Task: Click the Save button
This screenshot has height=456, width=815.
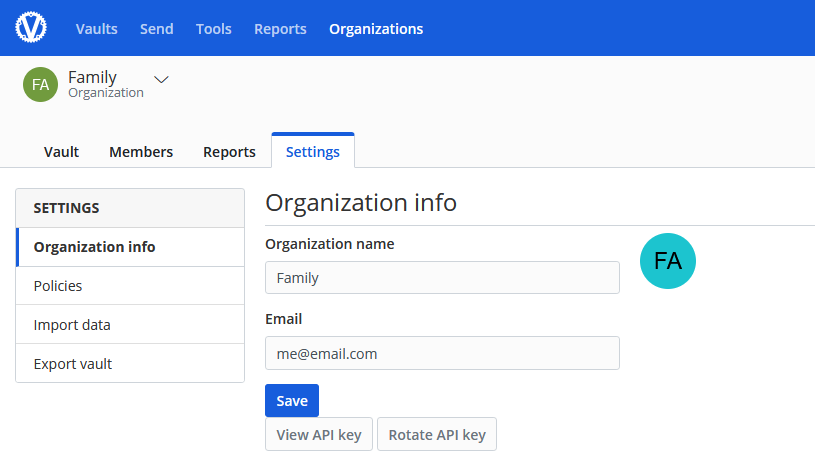Action: click(292, 400)
